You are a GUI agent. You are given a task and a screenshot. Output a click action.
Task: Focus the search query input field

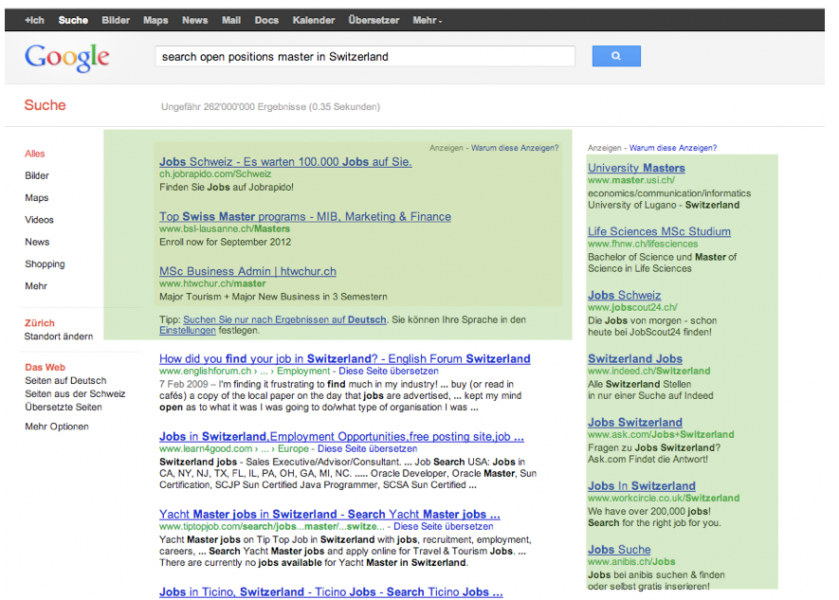point(365,56)
